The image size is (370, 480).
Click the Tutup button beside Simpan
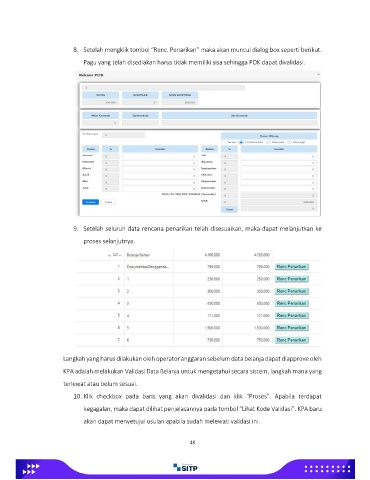point(108,202)
